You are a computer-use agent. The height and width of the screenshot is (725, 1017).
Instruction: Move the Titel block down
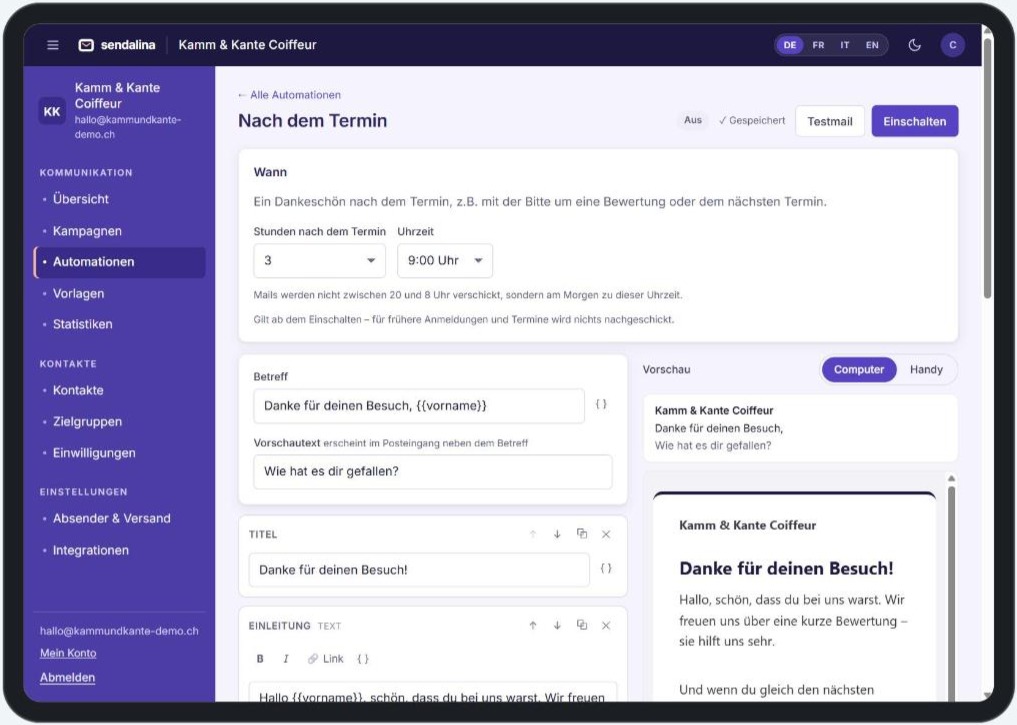point(557,534)
